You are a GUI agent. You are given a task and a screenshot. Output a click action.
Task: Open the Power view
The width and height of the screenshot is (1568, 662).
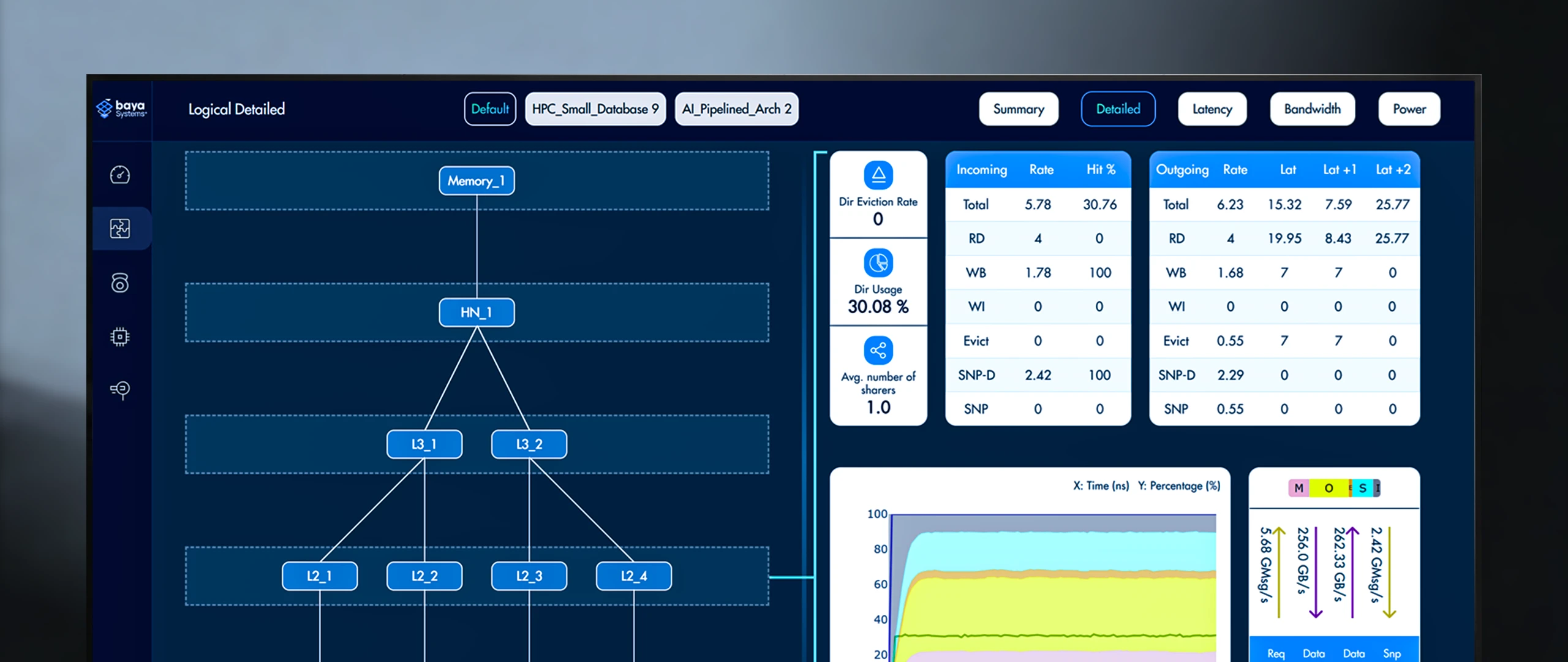pyautogui.click(x=1409, y=109)
